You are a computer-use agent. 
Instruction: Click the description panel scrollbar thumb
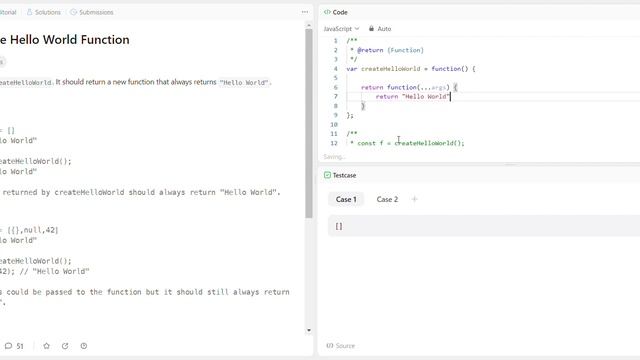click(309, 124)
